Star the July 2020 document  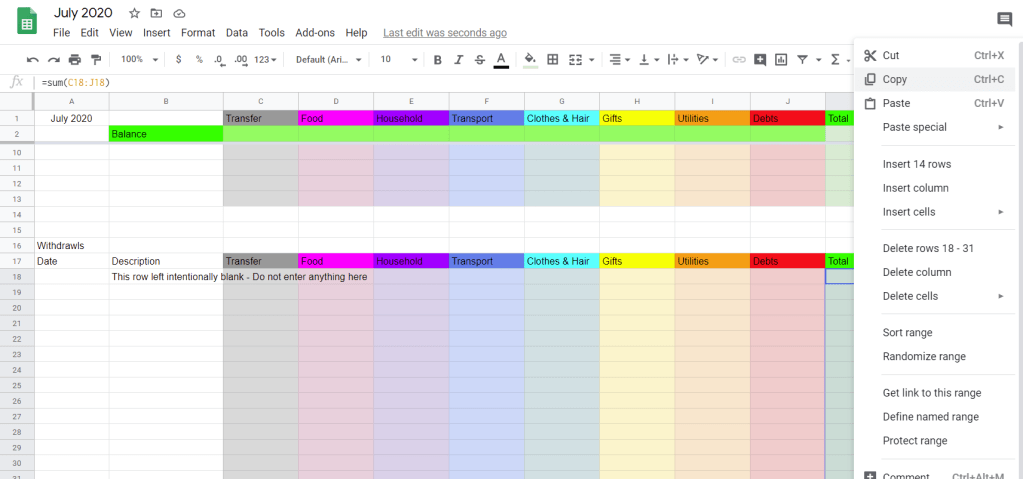pyautogui.click(x=134, y=13)
